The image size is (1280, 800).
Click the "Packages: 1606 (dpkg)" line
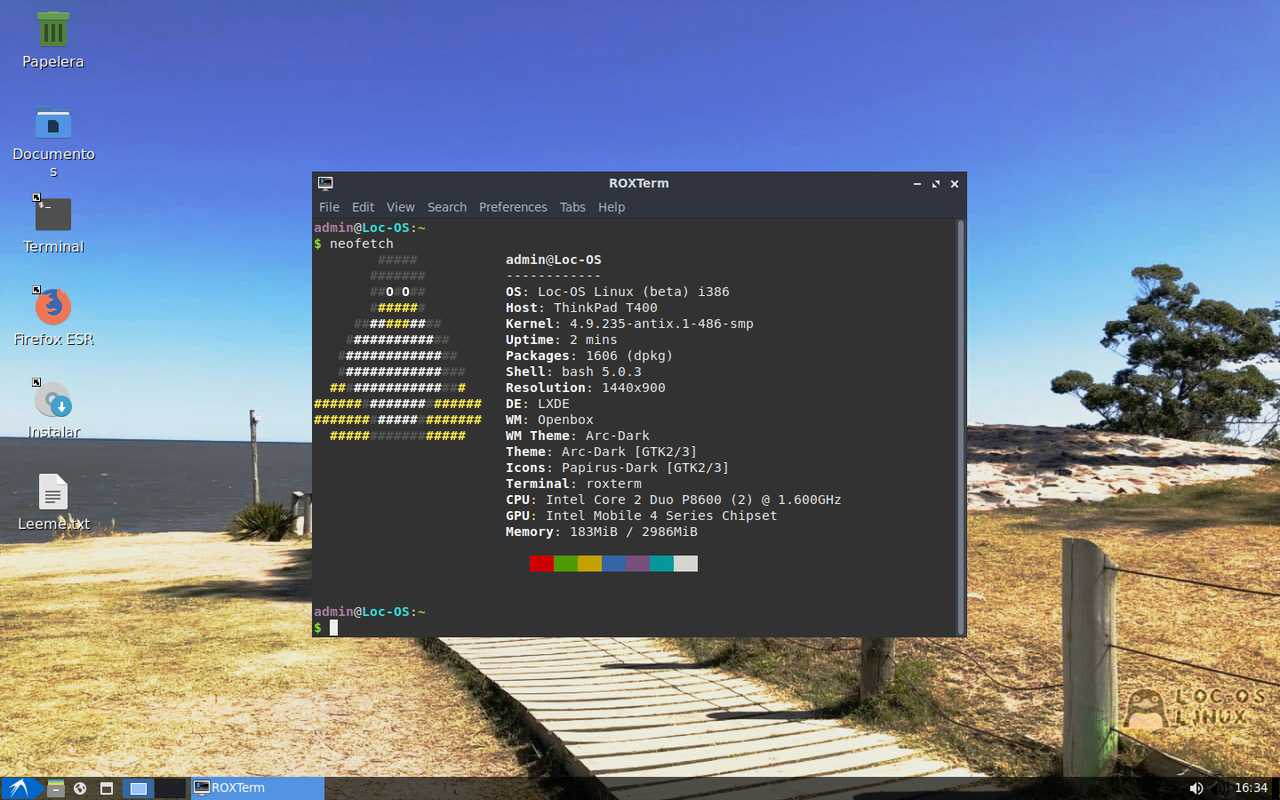point(590,356)
